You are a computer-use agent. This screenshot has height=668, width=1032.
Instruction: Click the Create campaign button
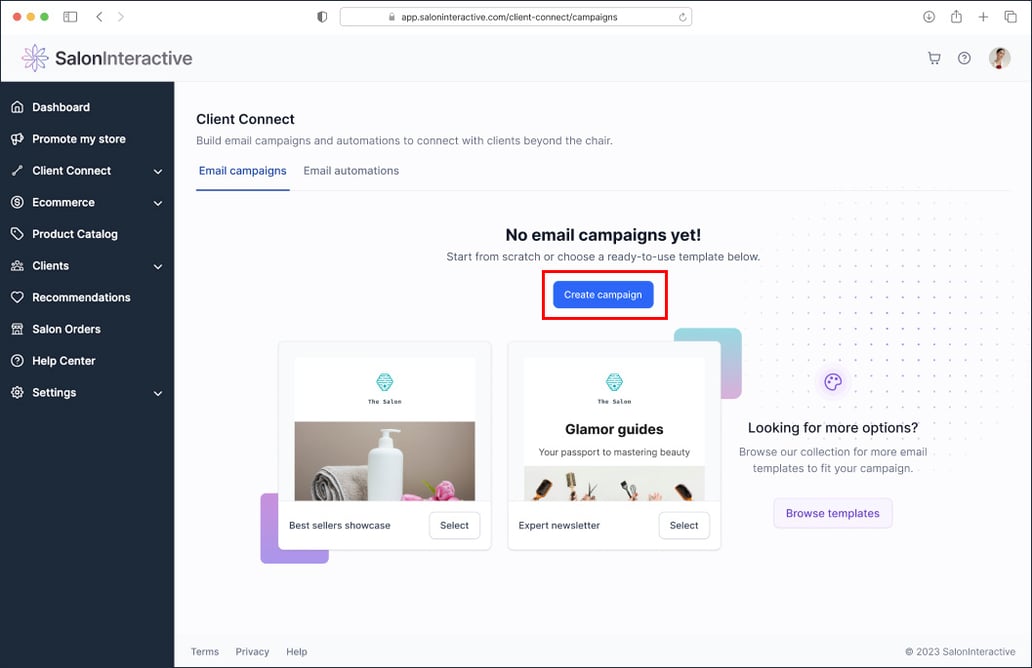tap(602, 294)
